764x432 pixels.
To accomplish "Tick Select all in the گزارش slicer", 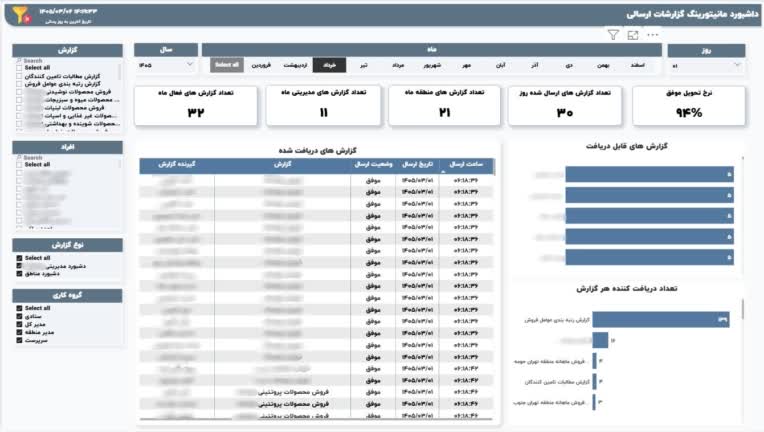I will [x=19, y=68].
